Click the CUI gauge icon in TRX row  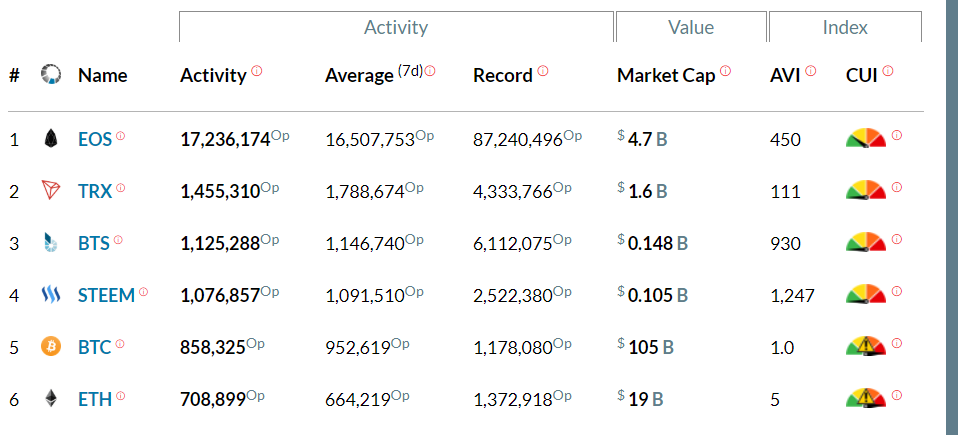click(x=866, y=190)
